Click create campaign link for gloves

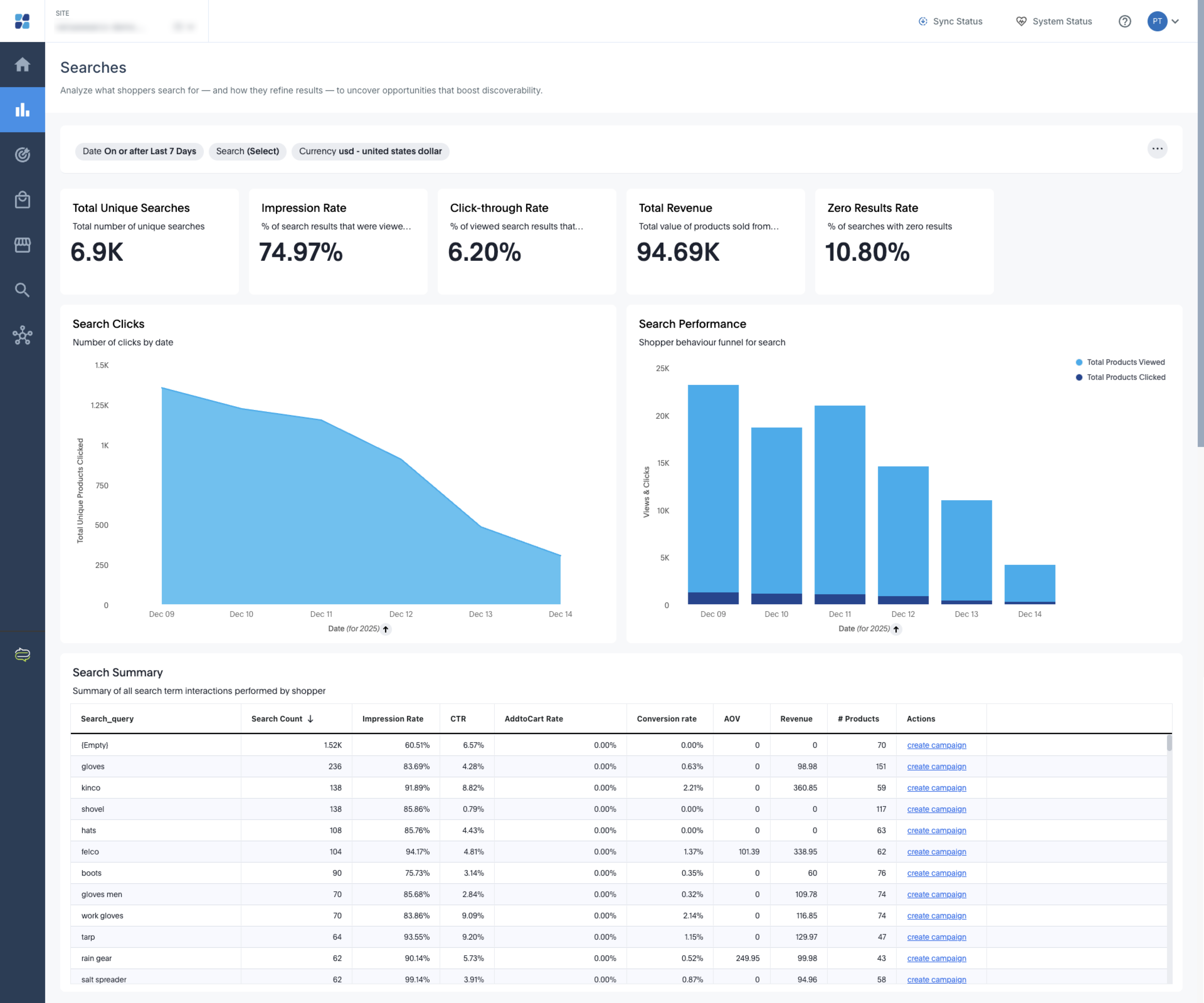(936, 766)
